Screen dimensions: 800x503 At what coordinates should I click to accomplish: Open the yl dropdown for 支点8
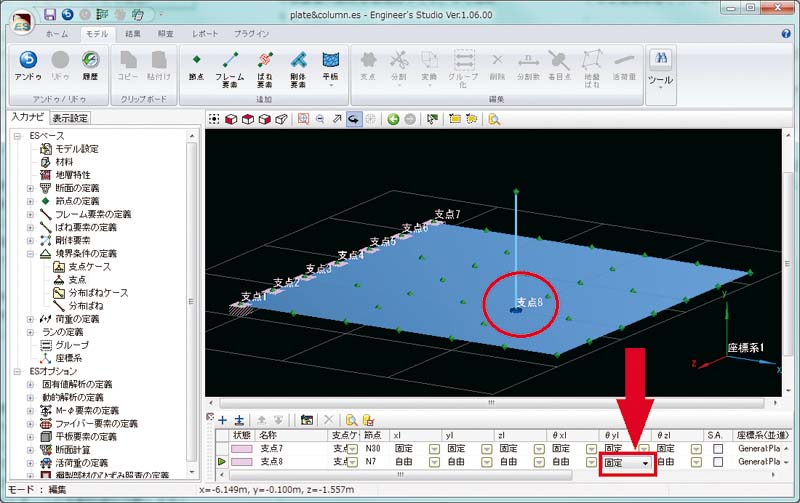click(487, 462)
